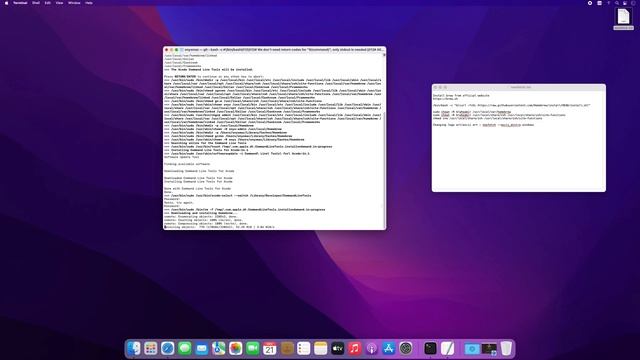
Task: Open Contacts app in dock
Action: (x=287, y=349)
